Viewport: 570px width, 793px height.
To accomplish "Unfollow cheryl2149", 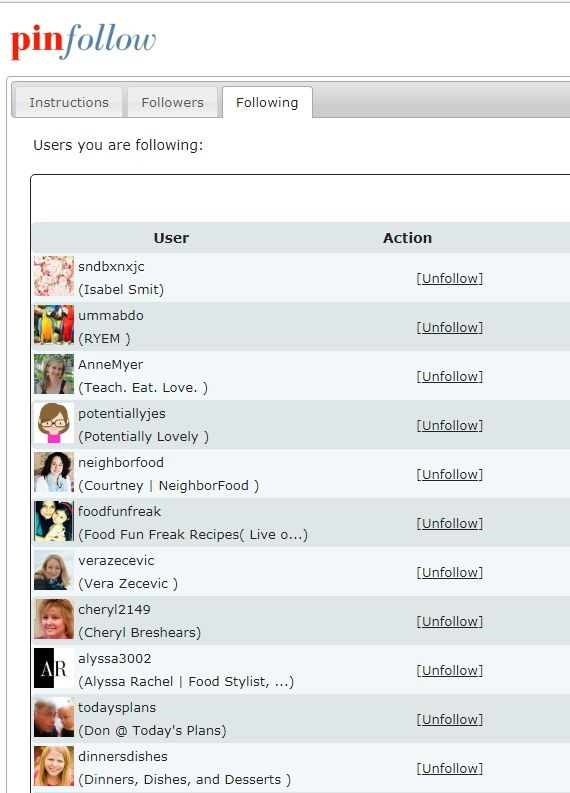I will [x=450, y=622].
